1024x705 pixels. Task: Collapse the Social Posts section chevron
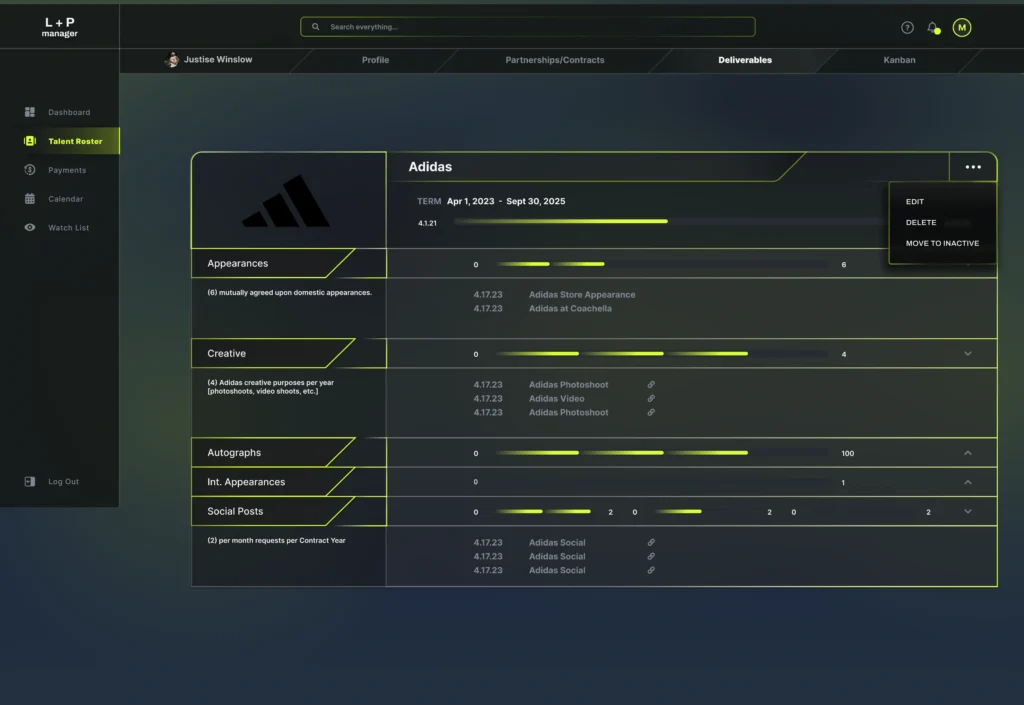tap(968, 512)
